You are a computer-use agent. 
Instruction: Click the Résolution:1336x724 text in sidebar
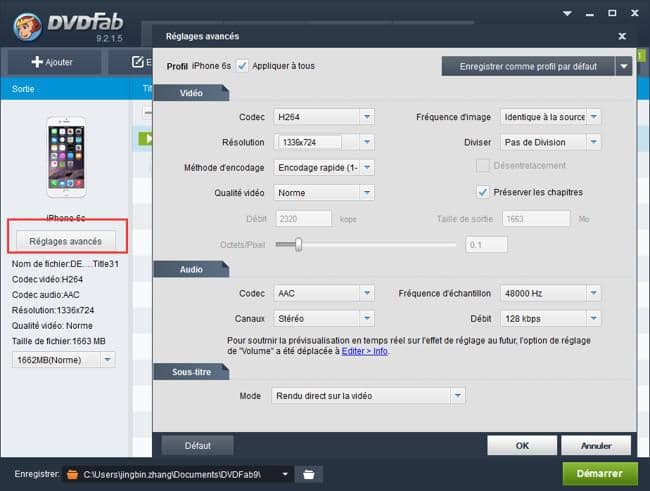tap(53, 310)
